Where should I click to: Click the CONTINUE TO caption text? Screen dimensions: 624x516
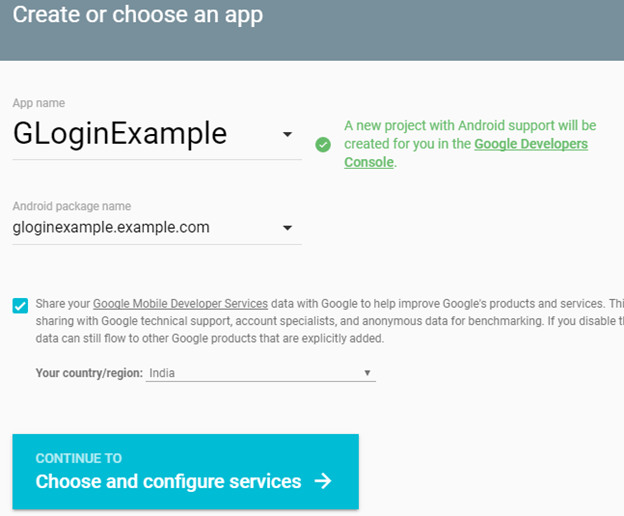(79, 458)
